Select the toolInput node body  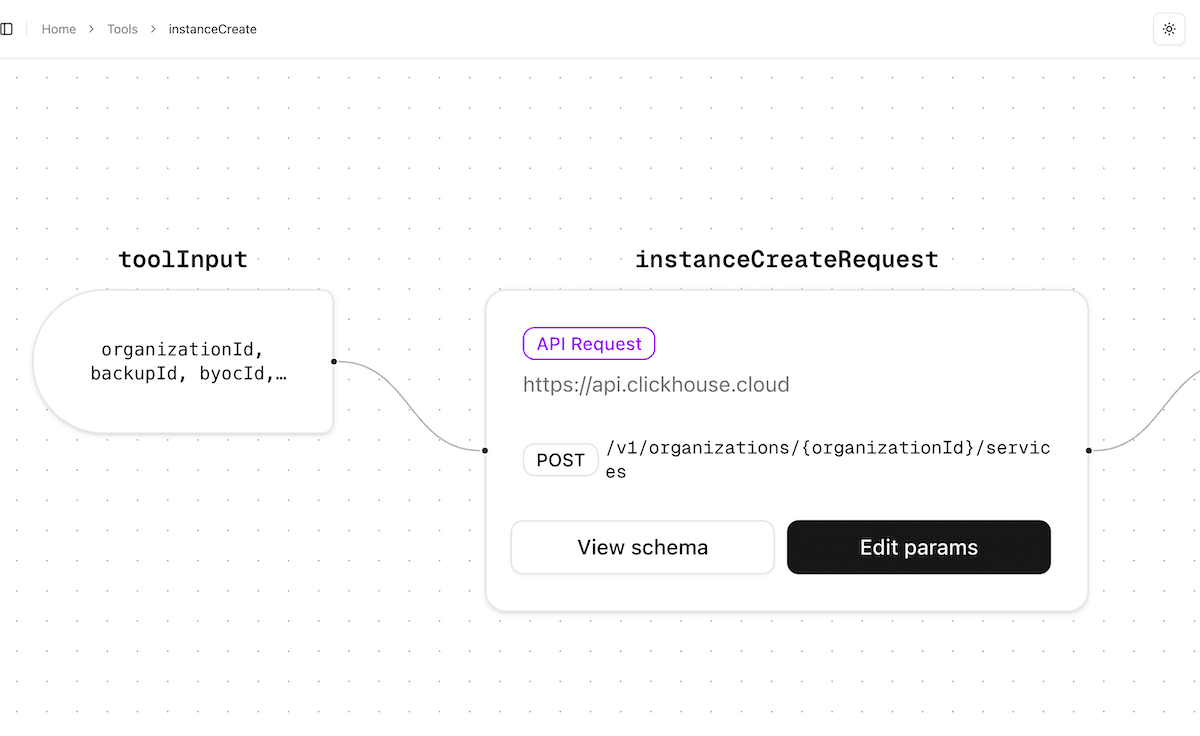tap(183, 362)
